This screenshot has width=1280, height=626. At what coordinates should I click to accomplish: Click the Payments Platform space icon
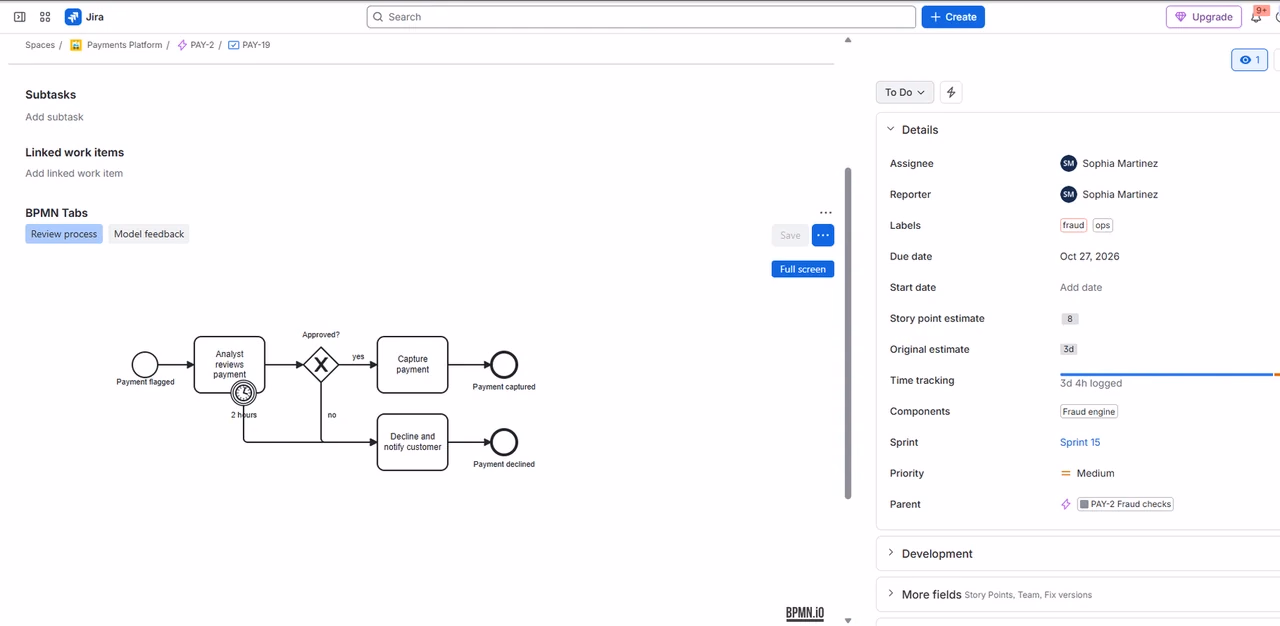point(76,45)
